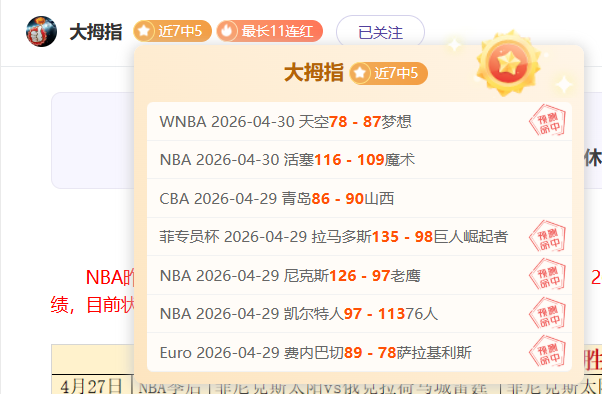
Task: Select the 大拇指 title in popup
Action: pos(314,73)
